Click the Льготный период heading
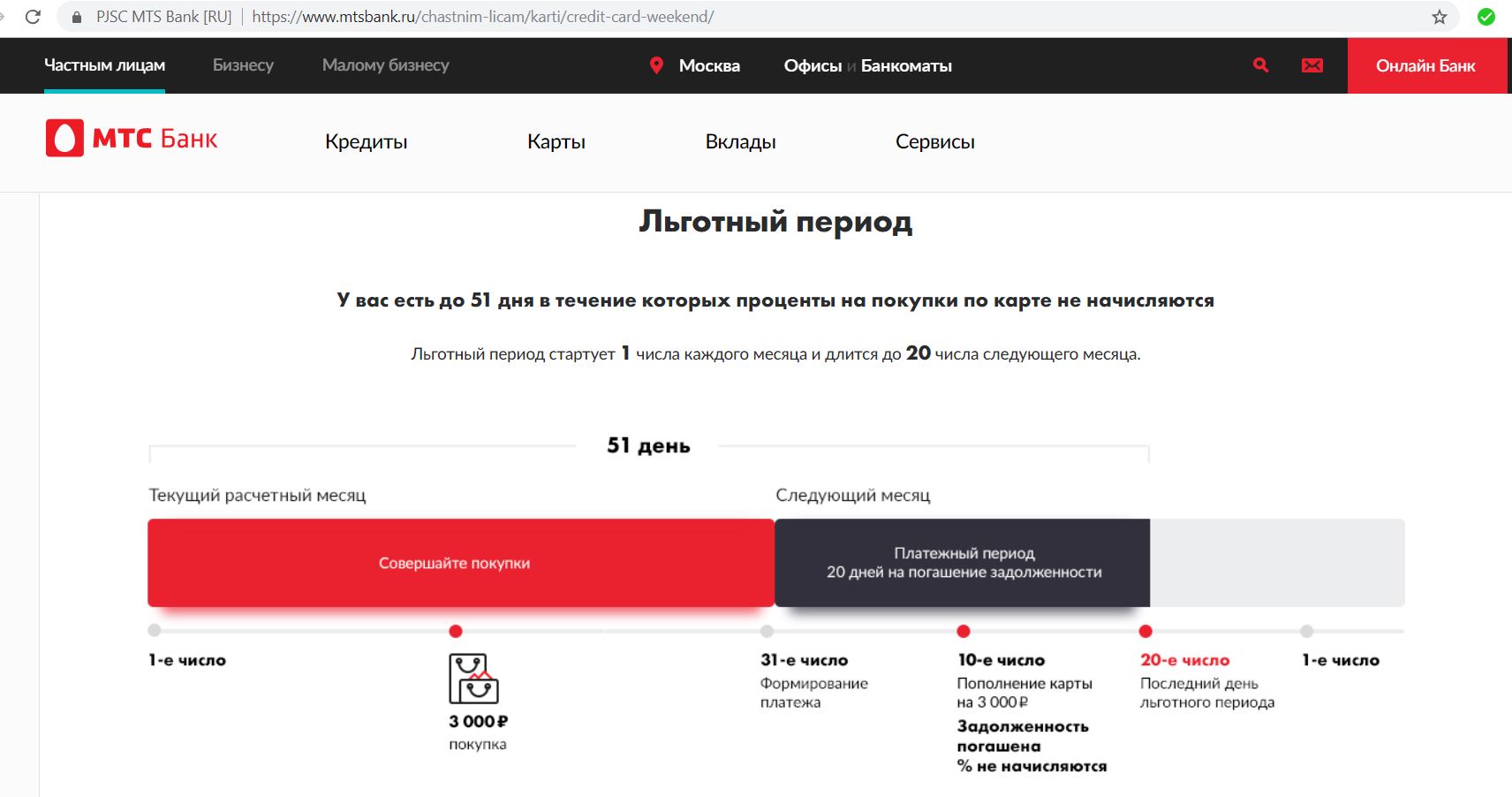The width and height of the screenshot is (1512, 797). coord(775,221)
